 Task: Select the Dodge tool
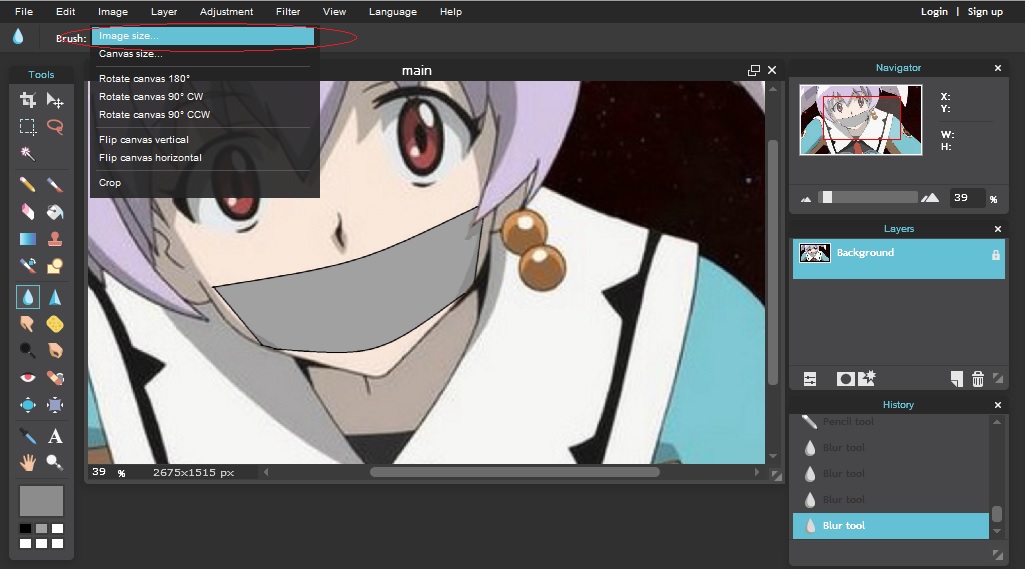27,351
